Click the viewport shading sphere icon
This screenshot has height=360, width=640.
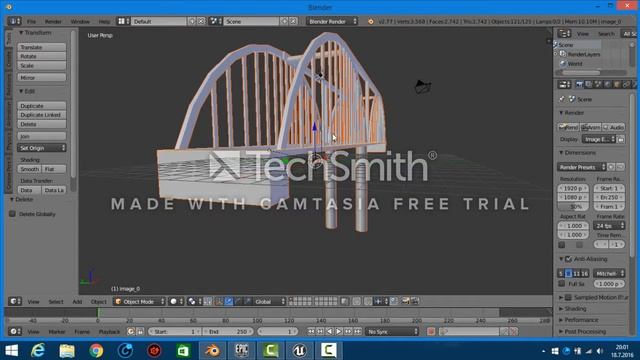[x=176, y=302]
